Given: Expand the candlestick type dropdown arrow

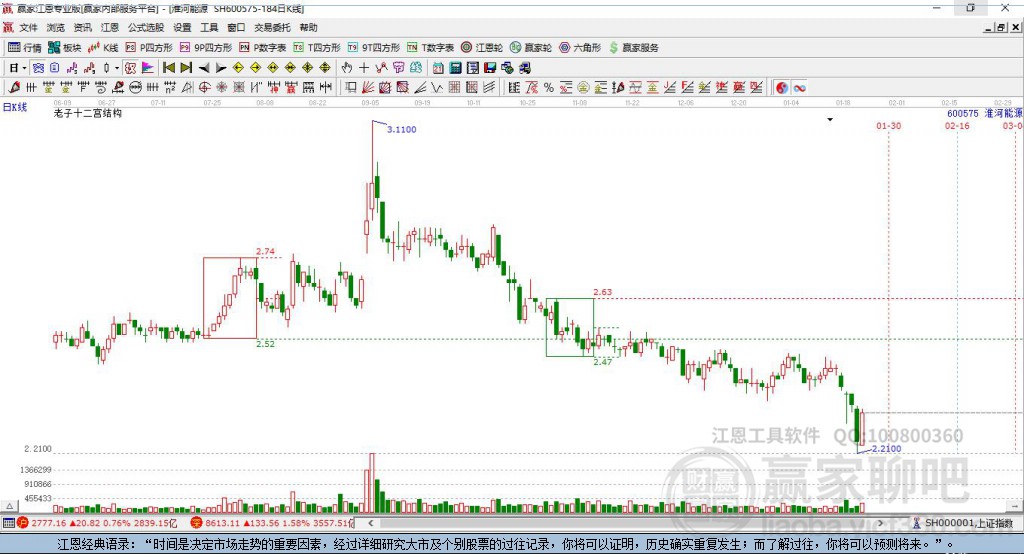Looking at the screenshot, I should coord(117,68).
